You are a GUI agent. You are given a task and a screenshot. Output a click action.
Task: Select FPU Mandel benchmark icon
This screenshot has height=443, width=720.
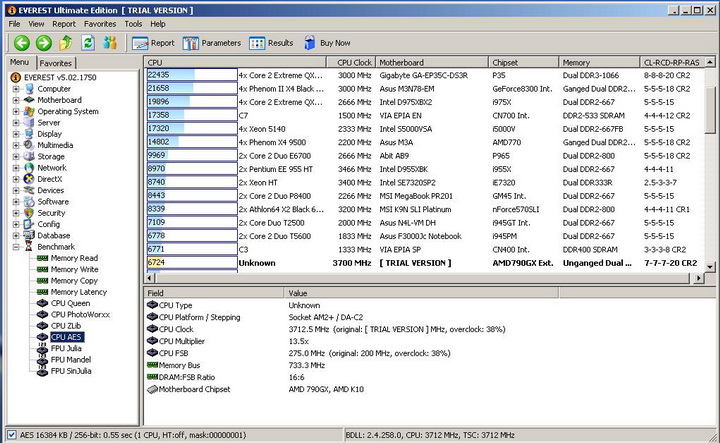pyautogui.click(x=43, y=359)
